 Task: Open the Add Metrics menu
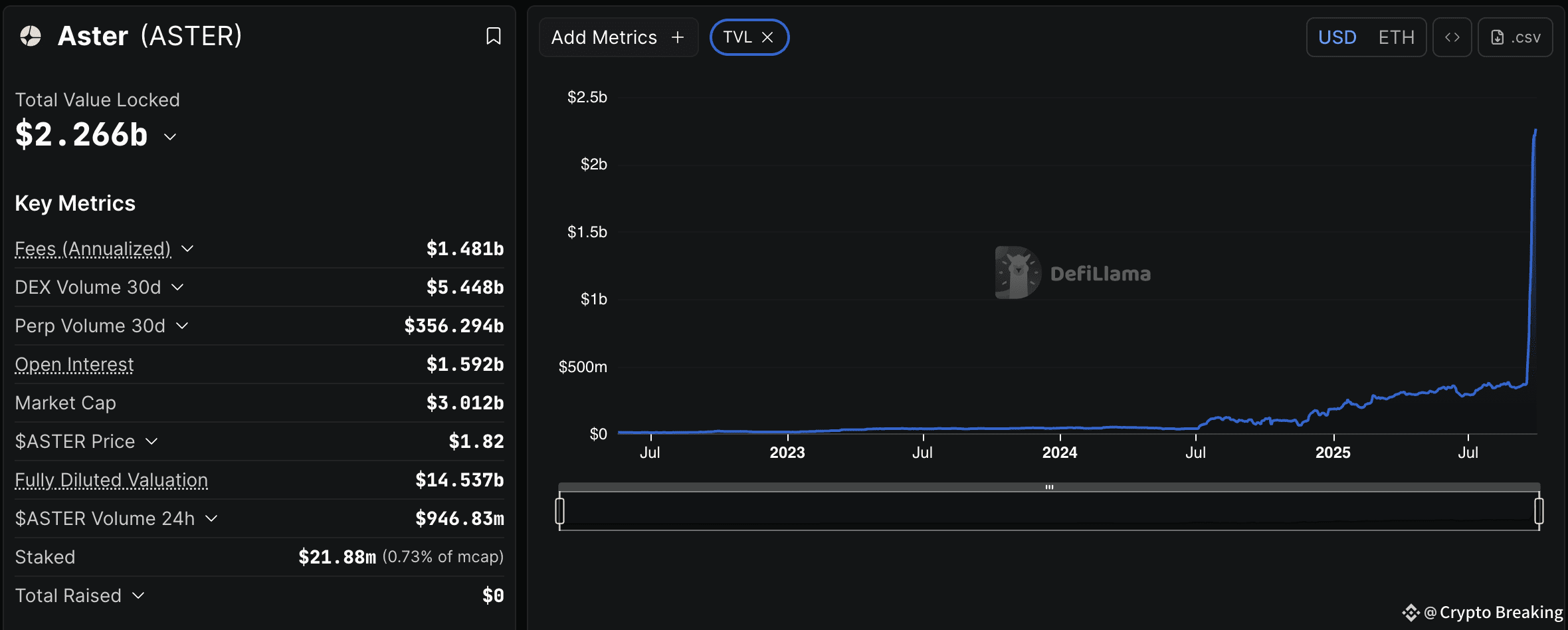619,37
